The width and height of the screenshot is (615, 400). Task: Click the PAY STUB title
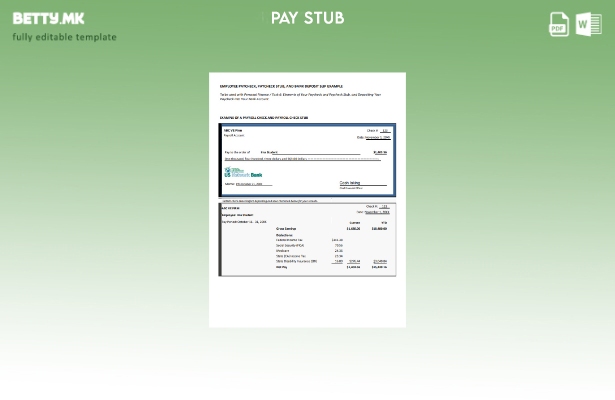tap(307, 18)
